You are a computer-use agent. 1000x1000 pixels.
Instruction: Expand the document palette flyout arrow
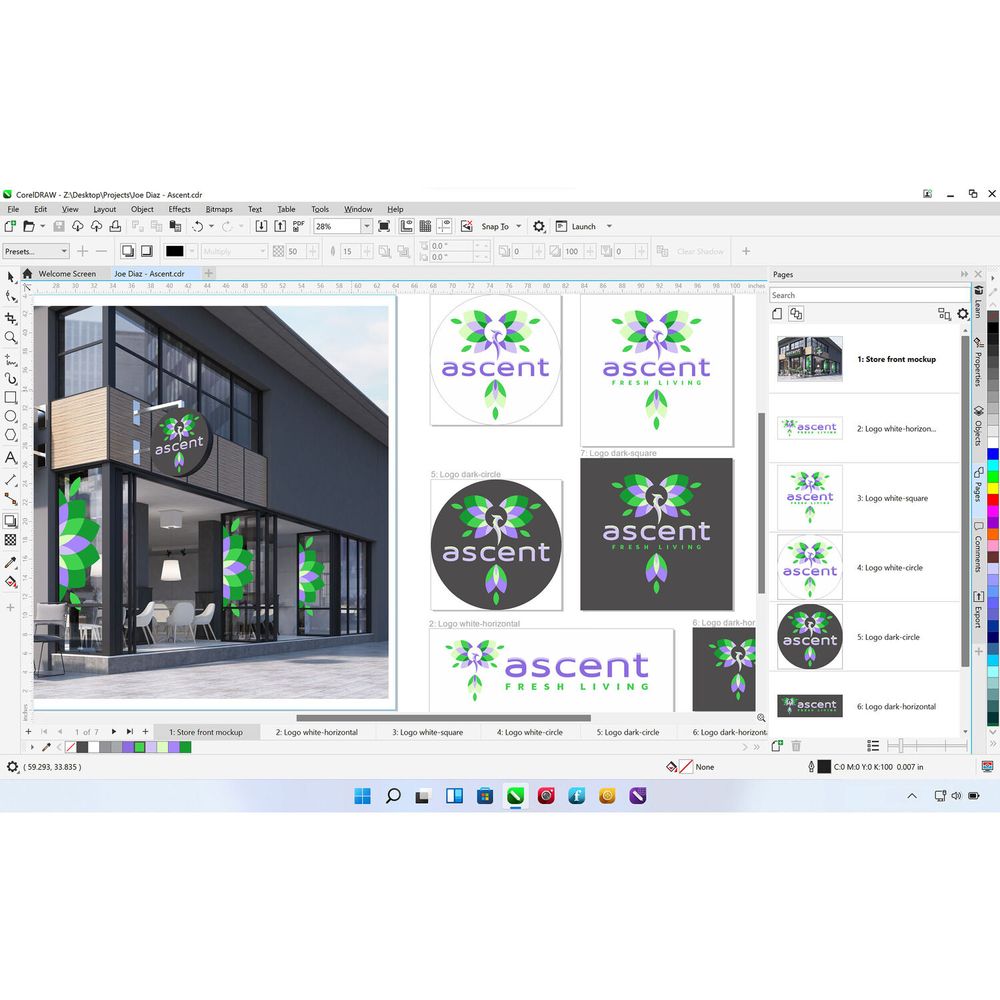click(32, 747)
